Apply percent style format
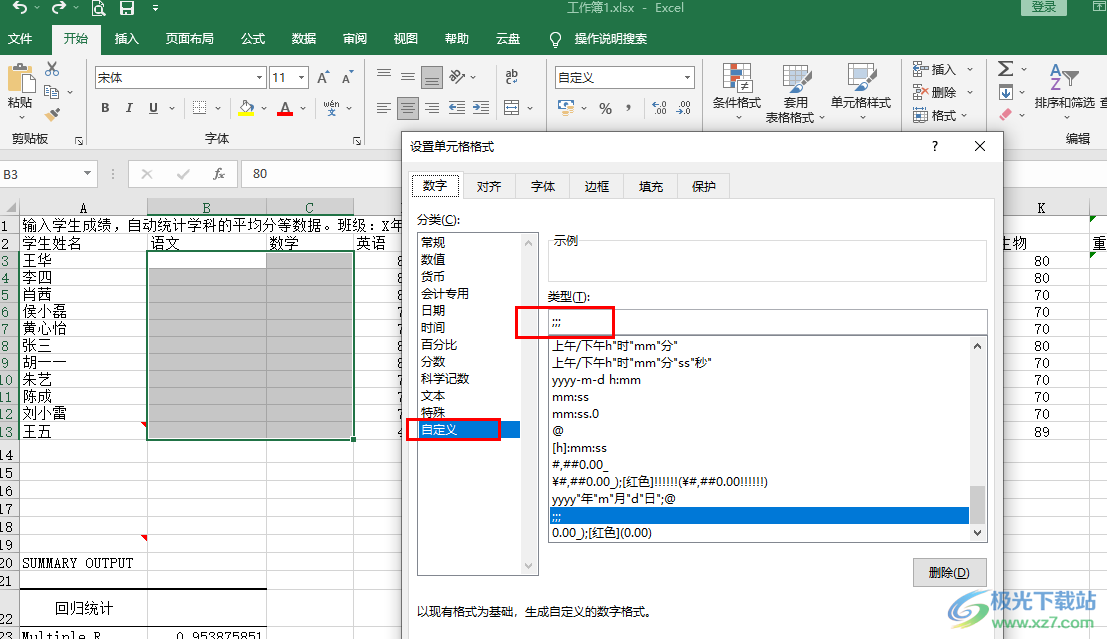The image size is (1107, 639). pos(605,108)
